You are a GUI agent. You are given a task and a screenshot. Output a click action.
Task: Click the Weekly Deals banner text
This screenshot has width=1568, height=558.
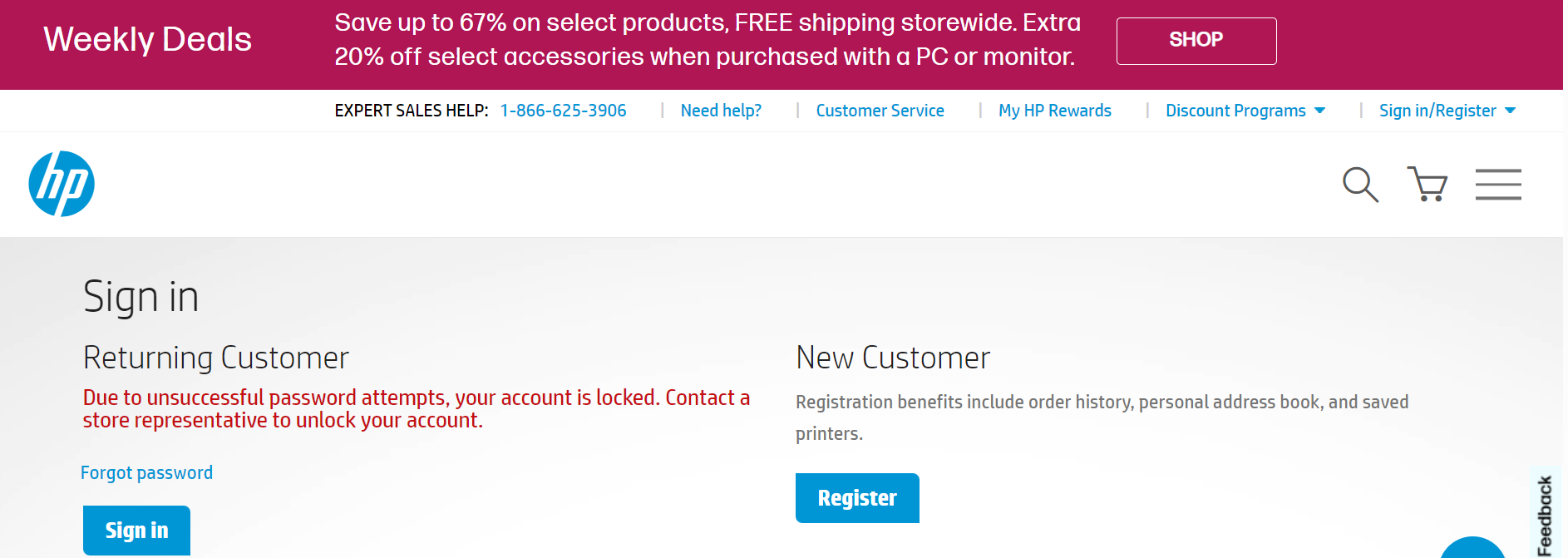click(147, 39)
